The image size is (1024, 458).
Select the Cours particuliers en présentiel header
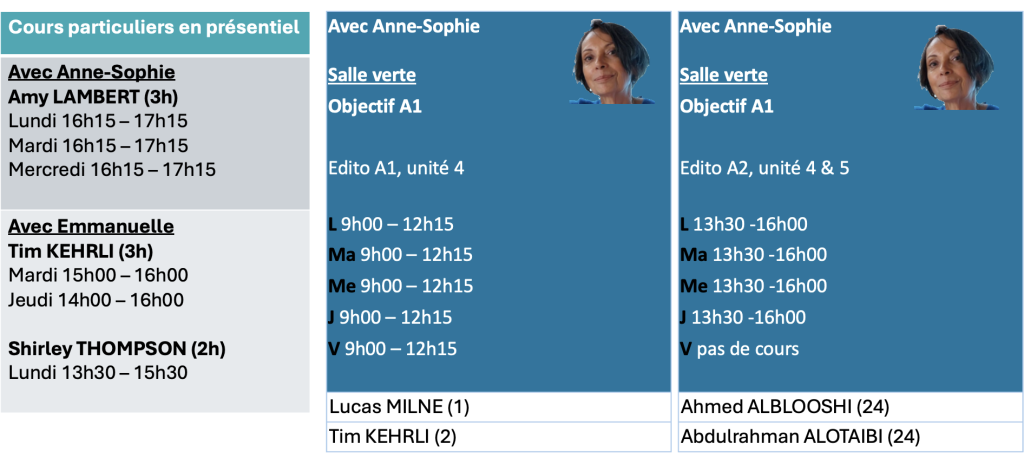click(154, 28)
